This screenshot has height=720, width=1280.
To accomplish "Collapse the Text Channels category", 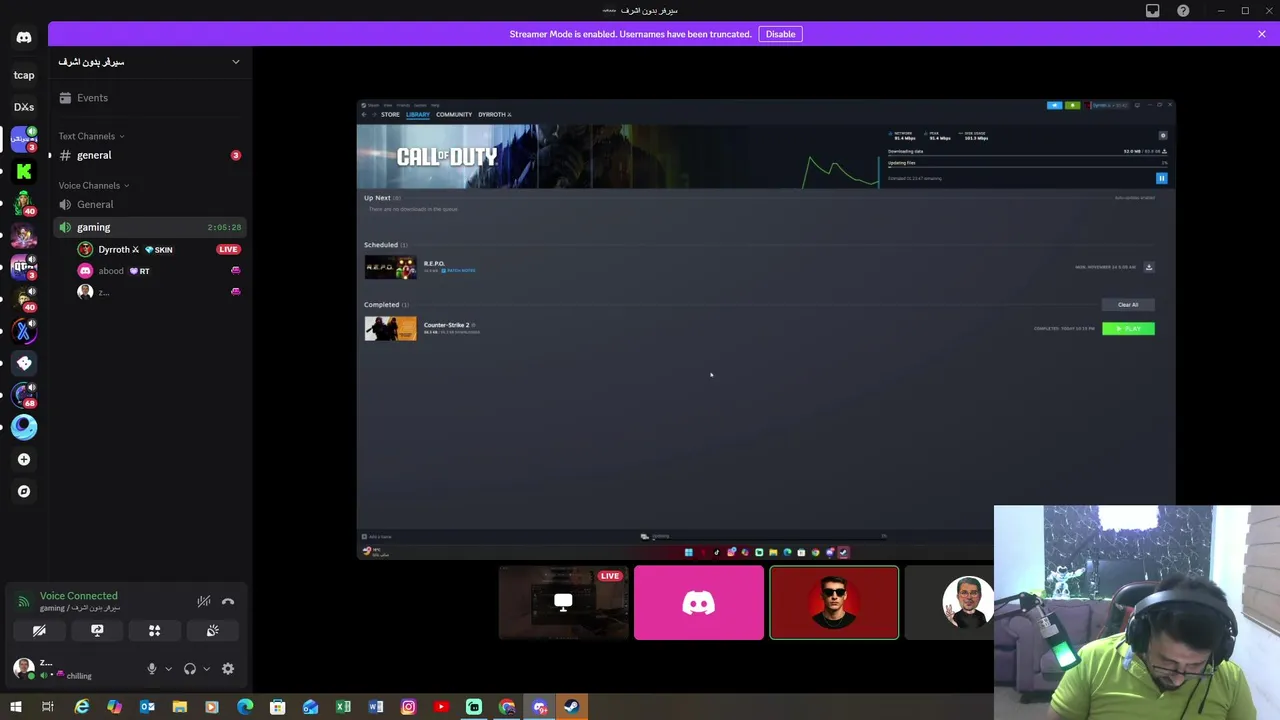I will pos(91,136).
